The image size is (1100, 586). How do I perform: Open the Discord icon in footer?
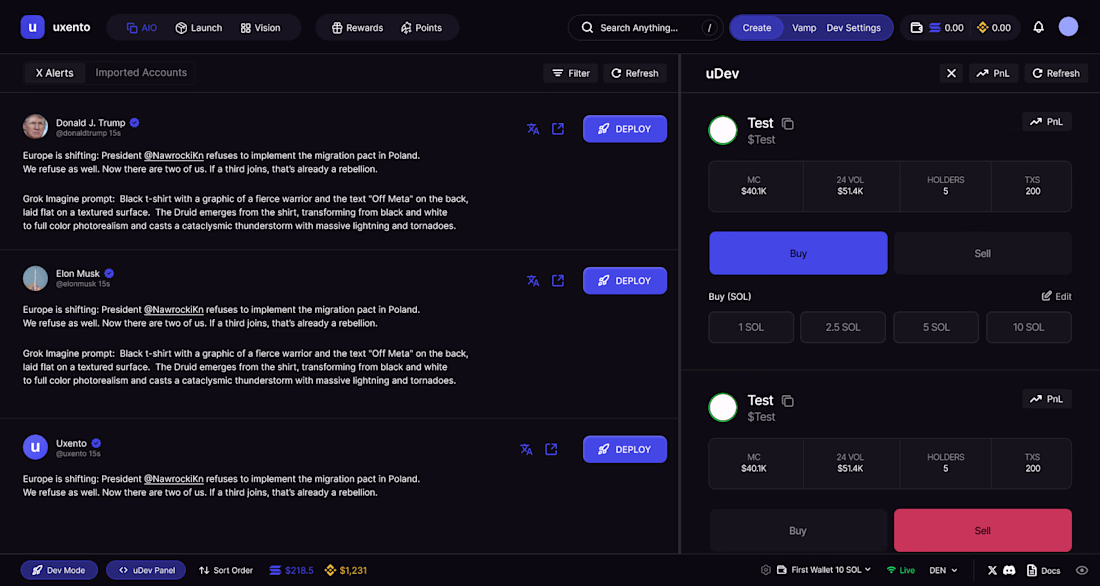pyautogui.click(x=1010, y=571)
